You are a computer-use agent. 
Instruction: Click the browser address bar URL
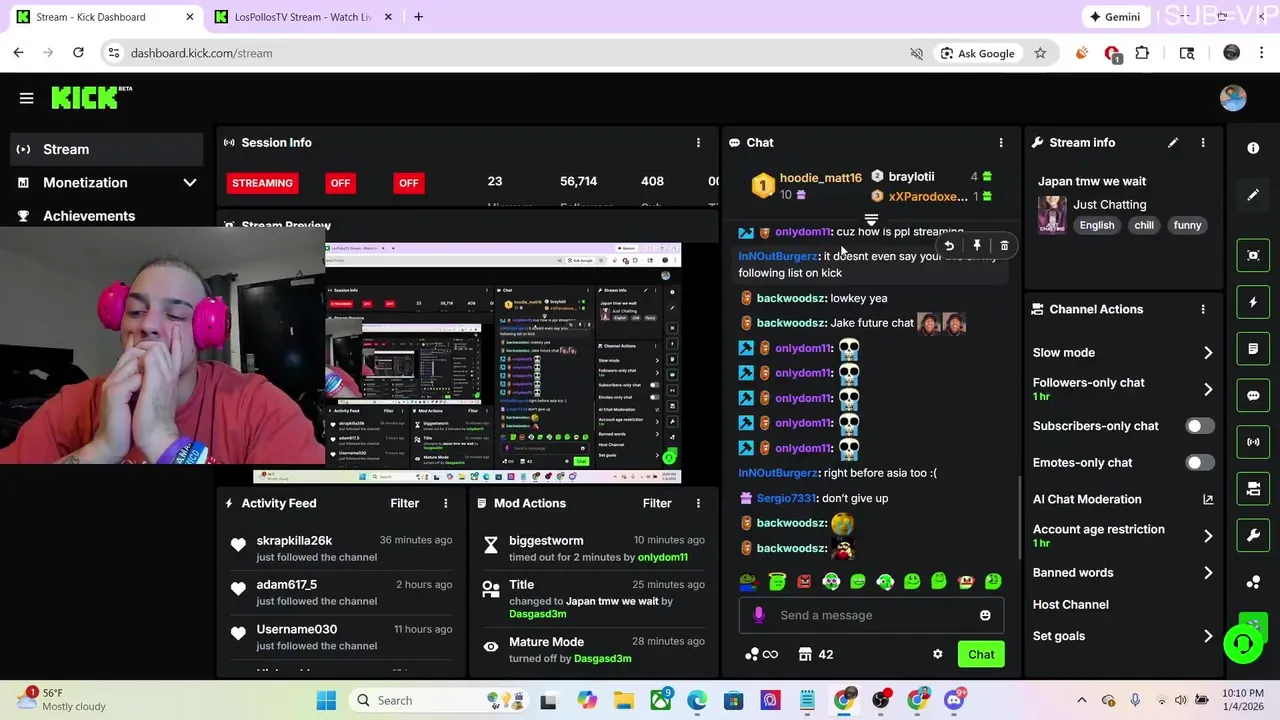tap(201, 53)
